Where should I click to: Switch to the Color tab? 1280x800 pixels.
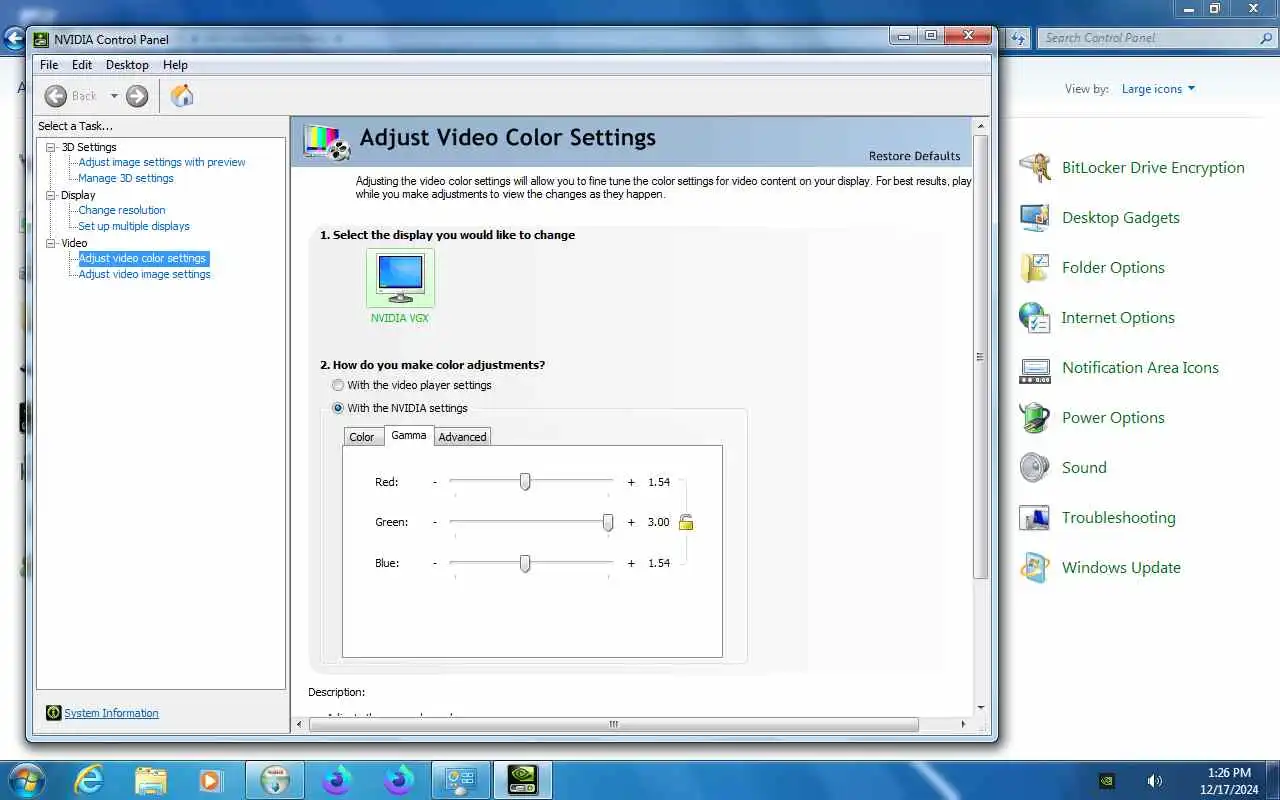tap(362, 437)
